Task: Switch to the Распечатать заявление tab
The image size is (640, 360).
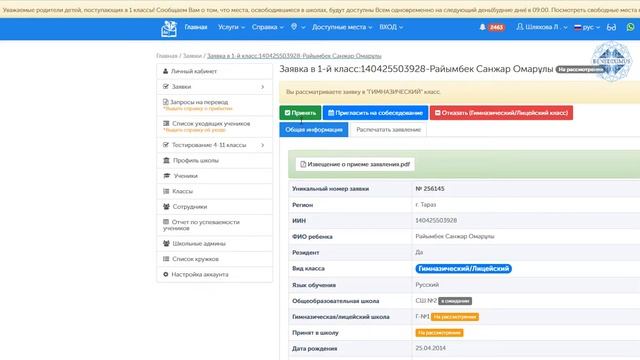Action: [x=389, y=130]
